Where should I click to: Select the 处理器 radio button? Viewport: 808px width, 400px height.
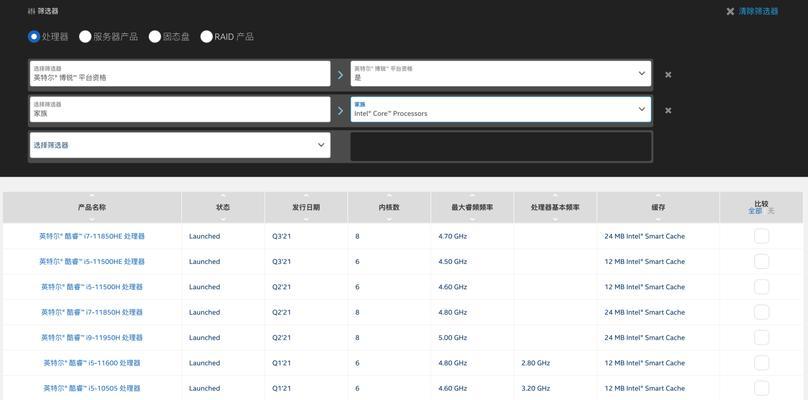pos(34,37)
